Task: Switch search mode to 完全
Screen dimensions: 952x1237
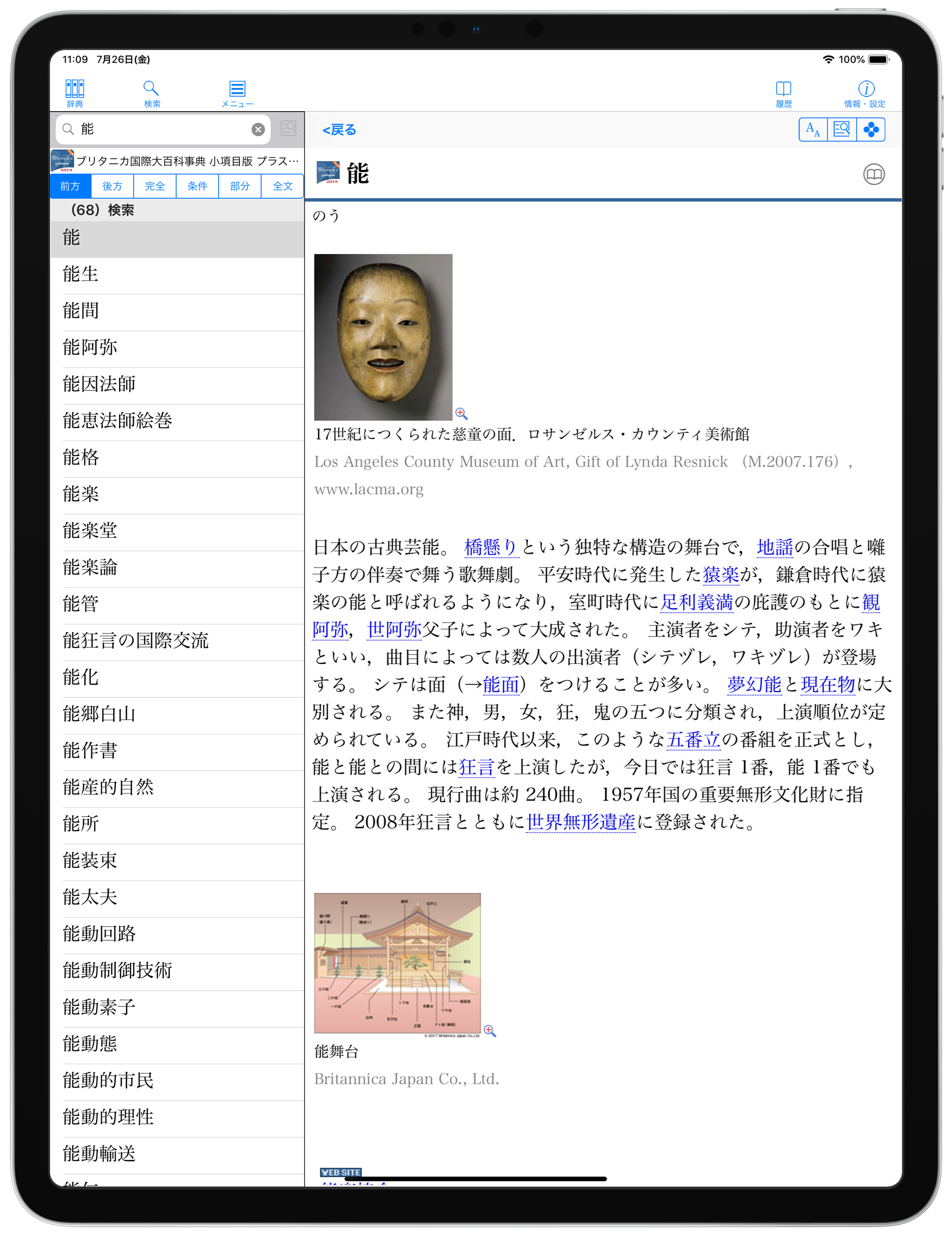Action: pos(154,186)
